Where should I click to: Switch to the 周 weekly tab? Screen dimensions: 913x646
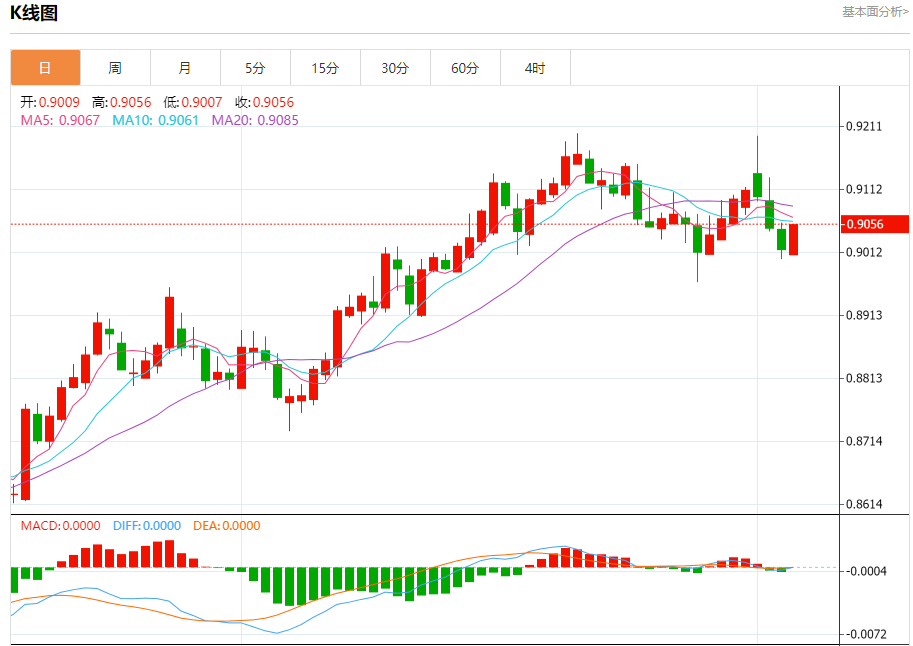[x=115, y=68]
